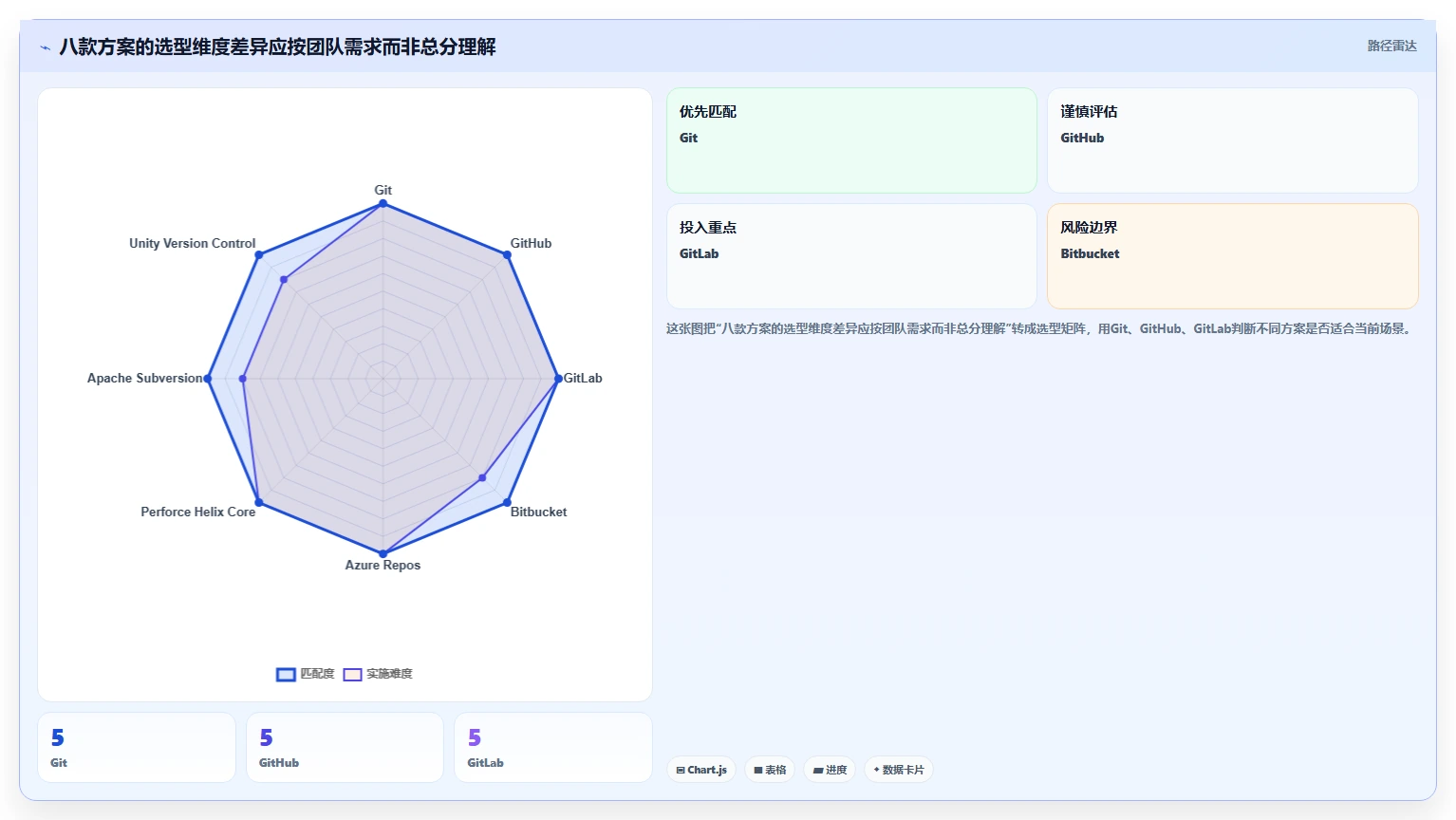Viewport: 1456px width, 820px height.
Task: Click Apache Subversion's outer blue point
Action: [x=208, y=379]
